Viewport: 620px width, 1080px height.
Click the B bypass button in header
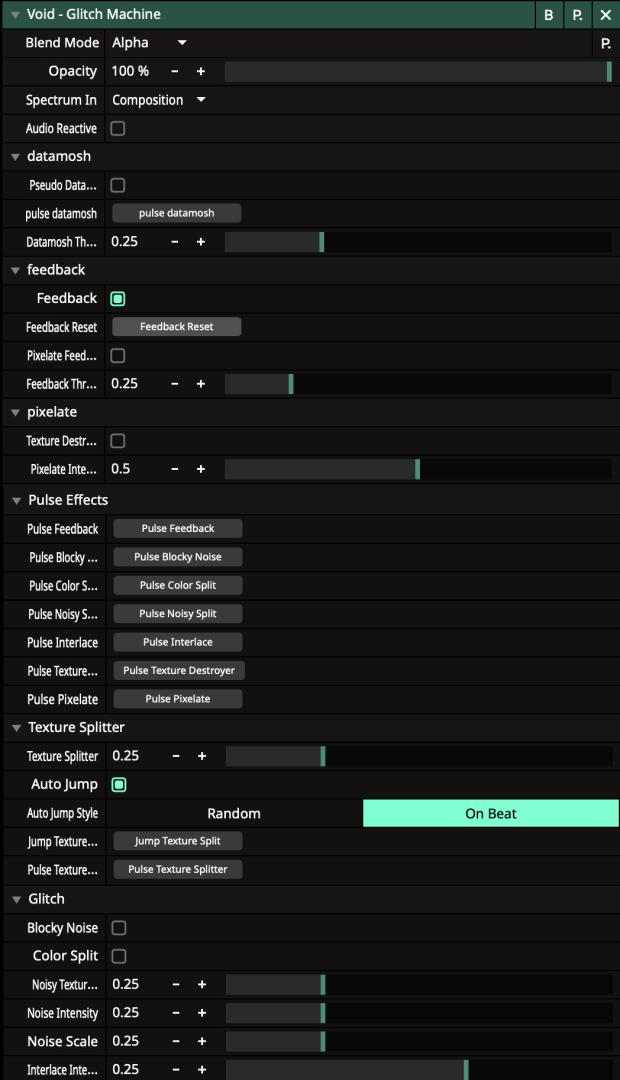[x=548, y=14]
